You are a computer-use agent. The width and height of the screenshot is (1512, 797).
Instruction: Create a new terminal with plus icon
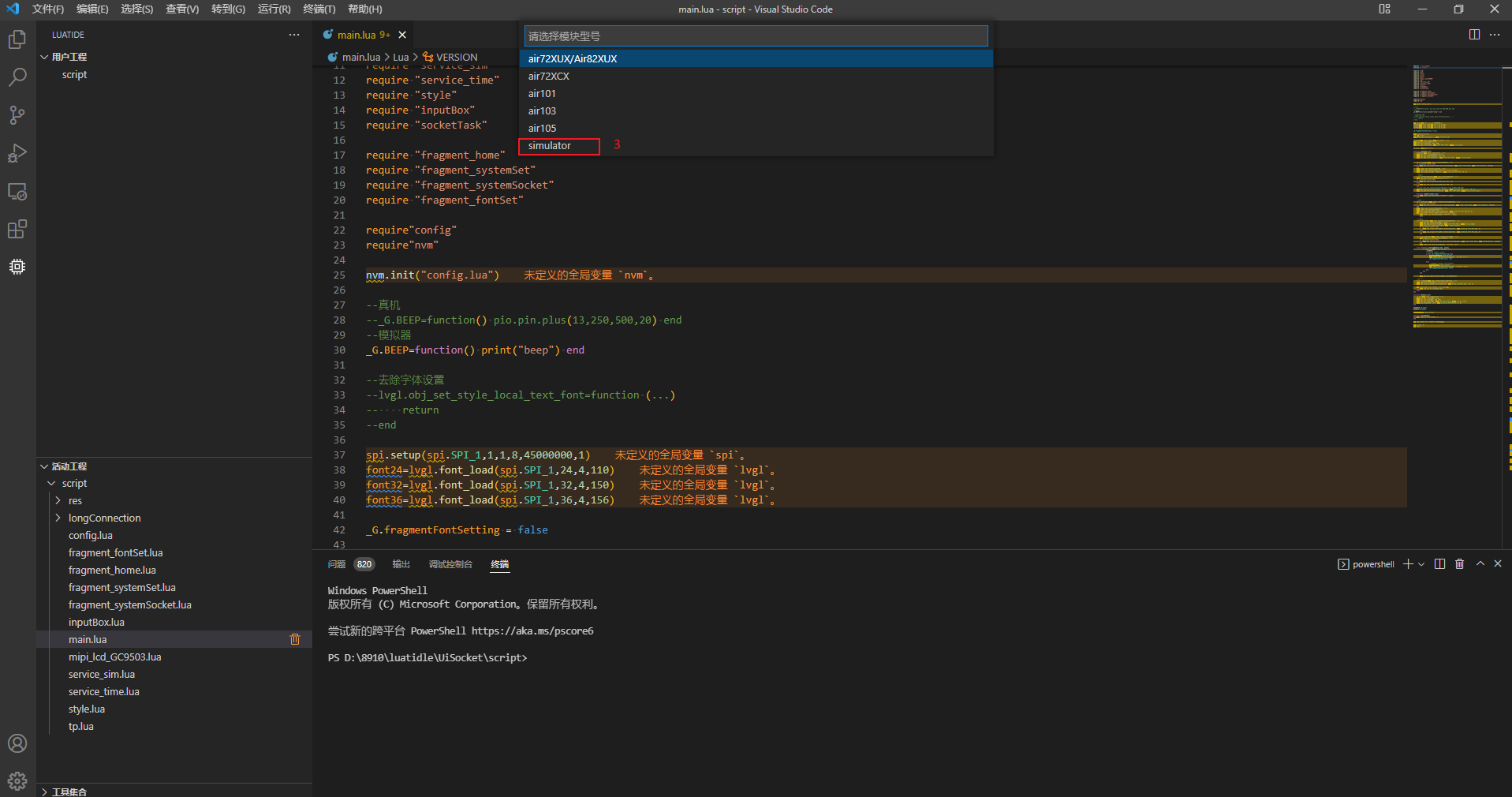tap(1408, 563)
